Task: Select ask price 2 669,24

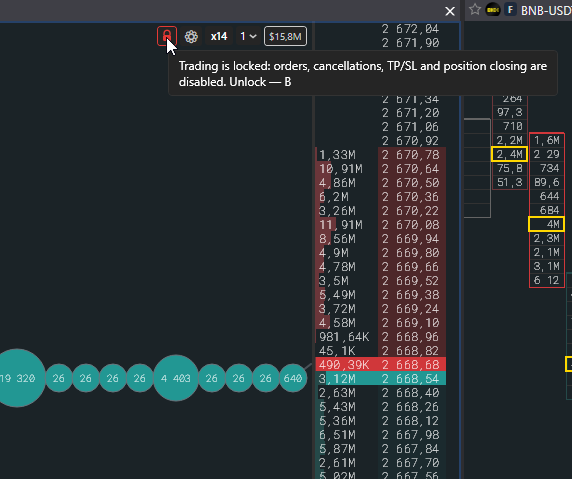Action: 411,309
